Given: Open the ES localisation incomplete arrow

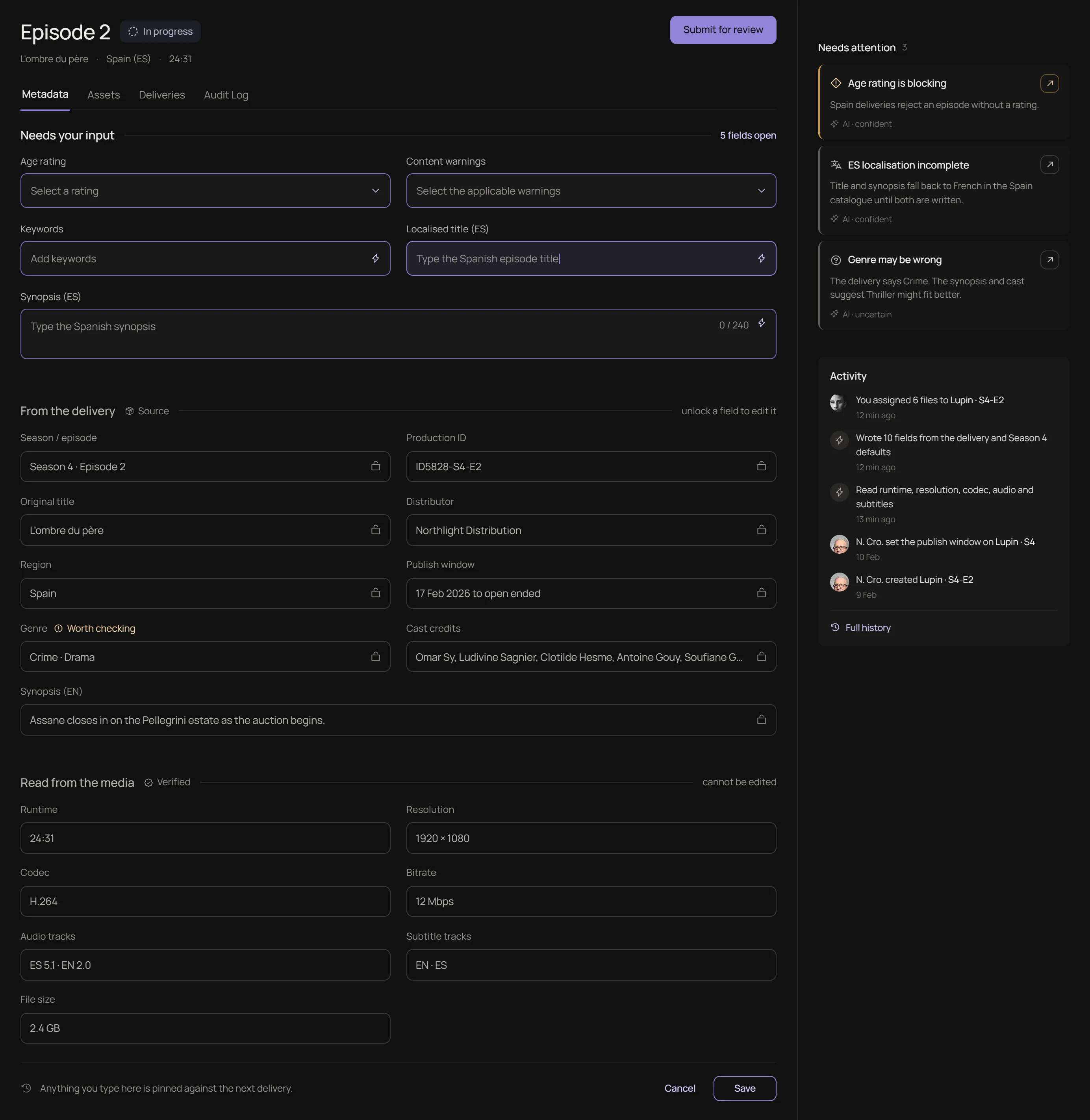Looking at the screenshot, I should [1049, 165].
